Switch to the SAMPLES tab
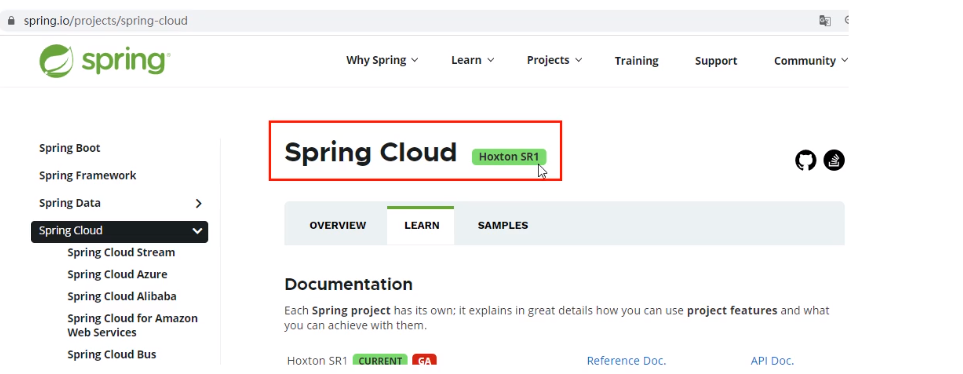This screenshot has width=963, height=374. [x=503, y=225]
